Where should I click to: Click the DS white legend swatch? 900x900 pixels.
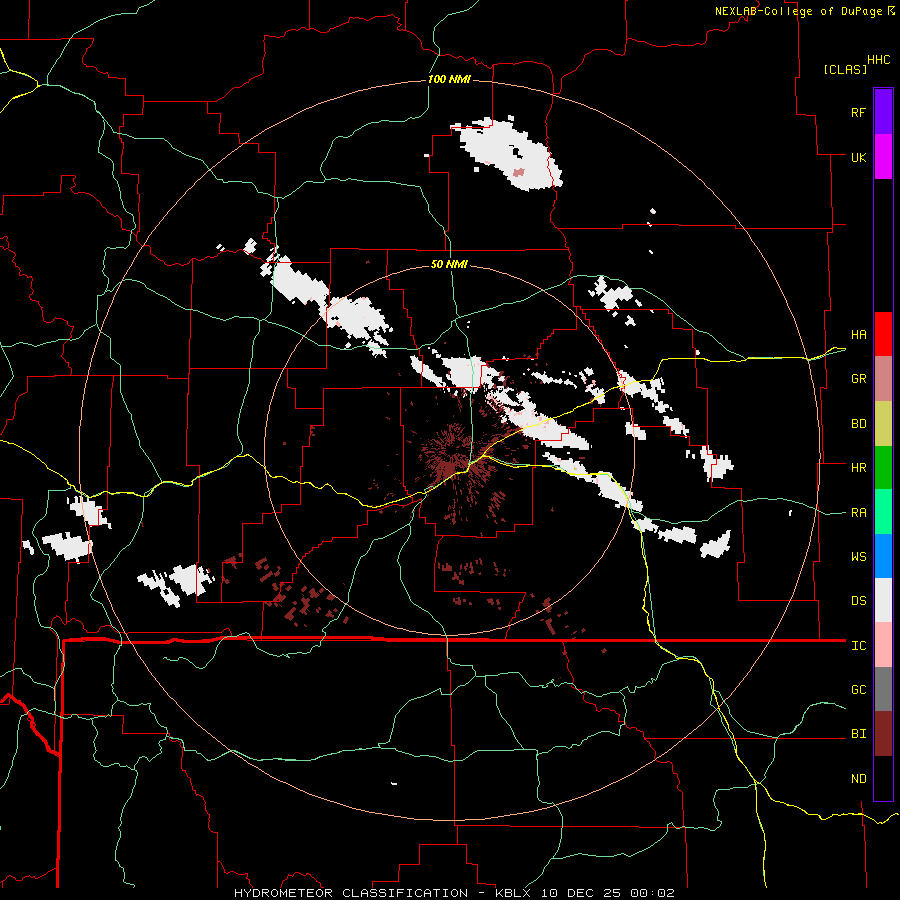coord(883,600)
